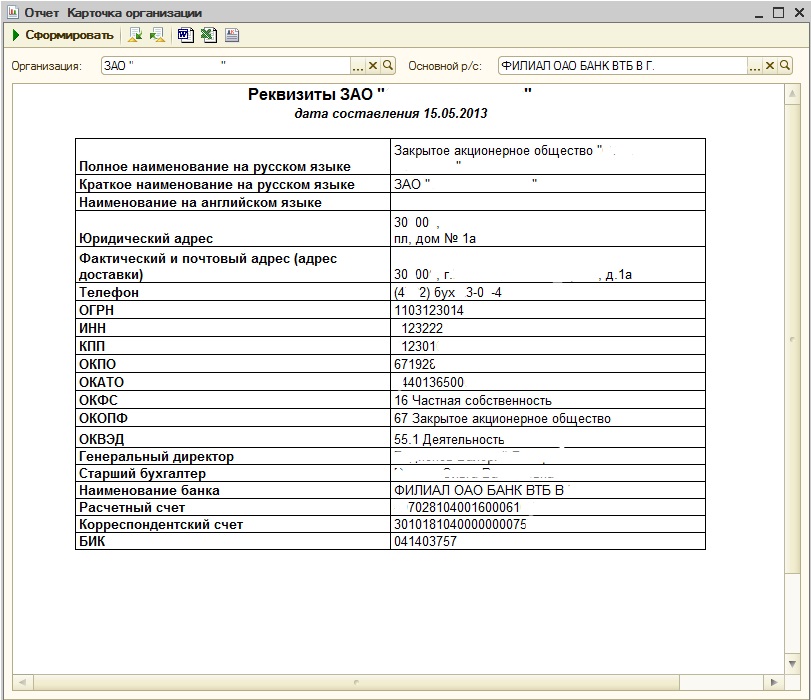Viewport: 811px width, 700px height.
Task: Open the Основной р/с magnifier lookup
Action: pos(785,66)
